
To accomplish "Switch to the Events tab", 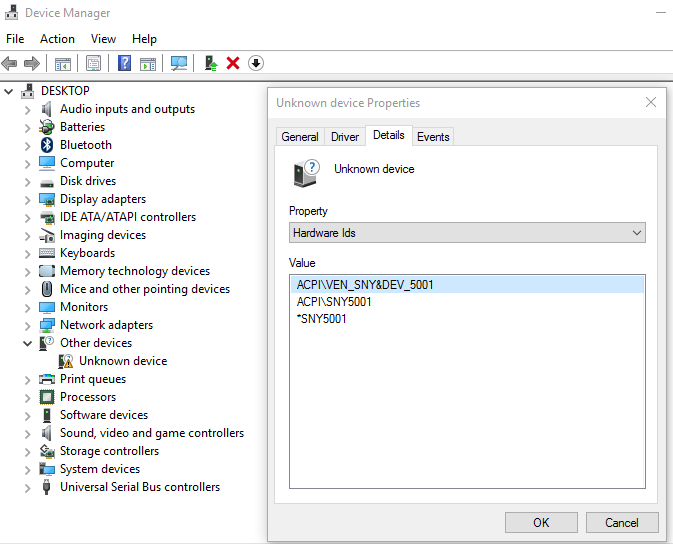I will pos(433,137).
